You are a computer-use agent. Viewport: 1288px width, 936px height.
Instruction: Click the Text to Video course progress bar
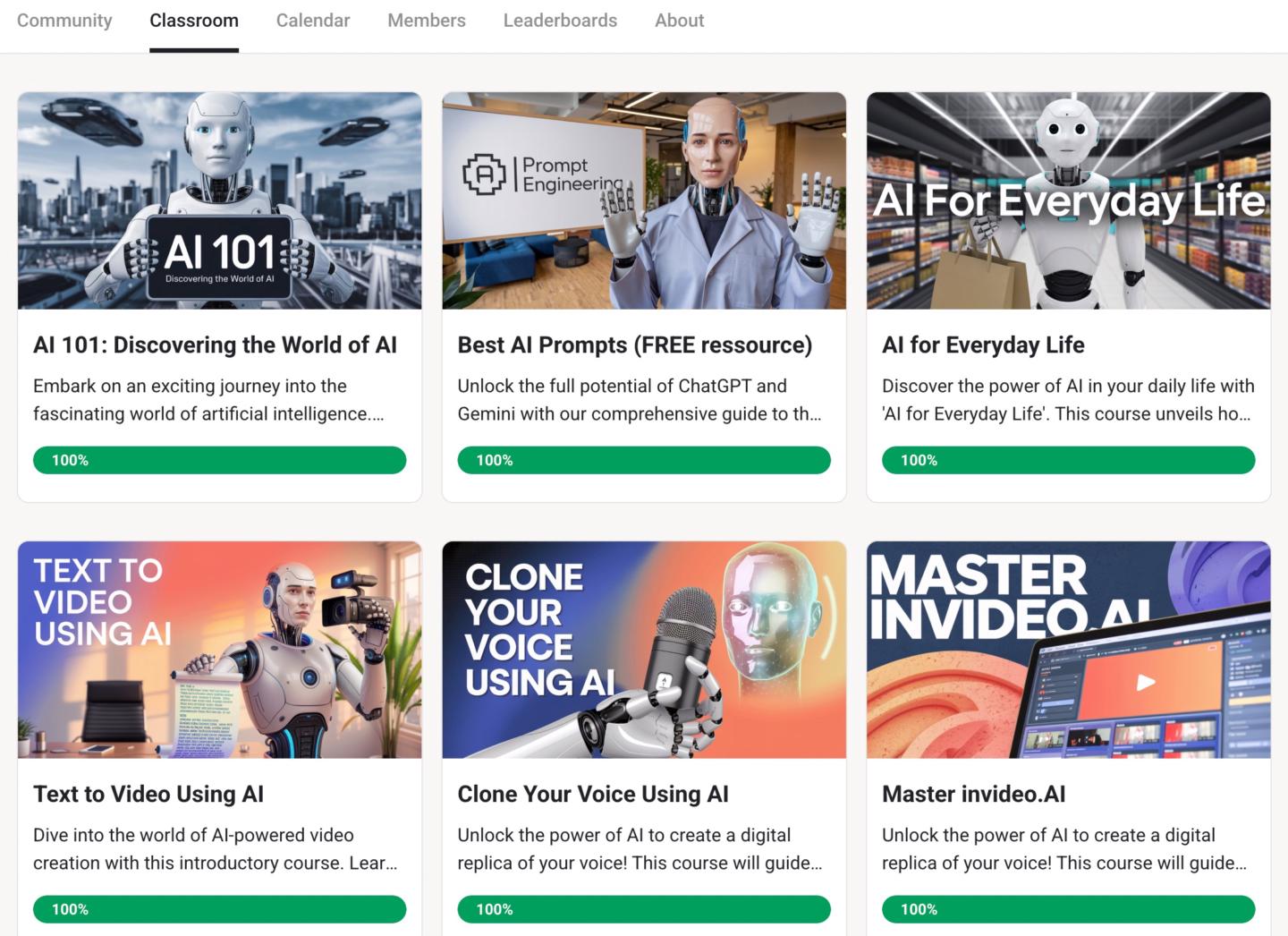(219, 909)
